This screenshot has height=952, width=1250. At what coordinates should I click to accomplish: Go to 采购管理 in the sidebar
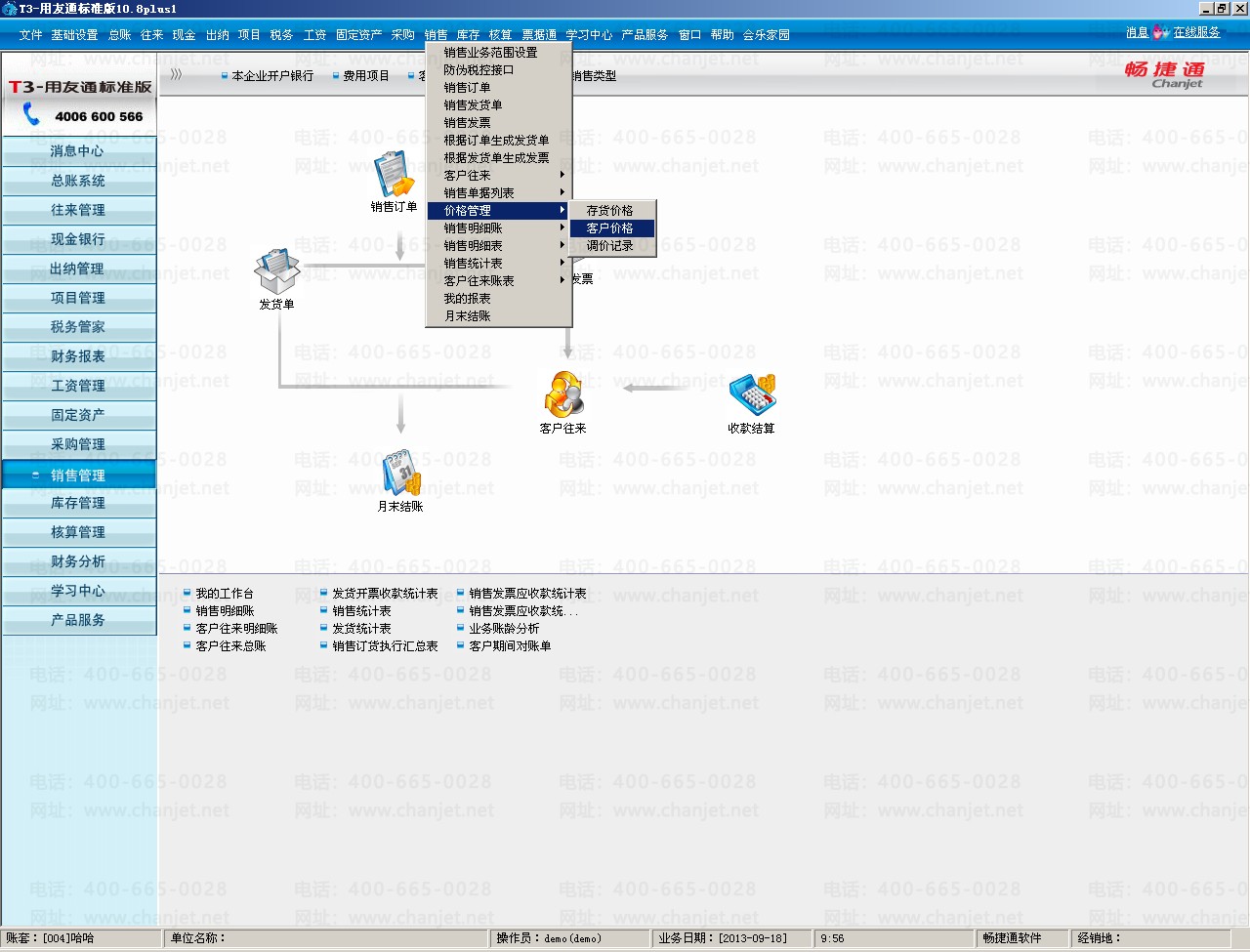tap(78, 444)
